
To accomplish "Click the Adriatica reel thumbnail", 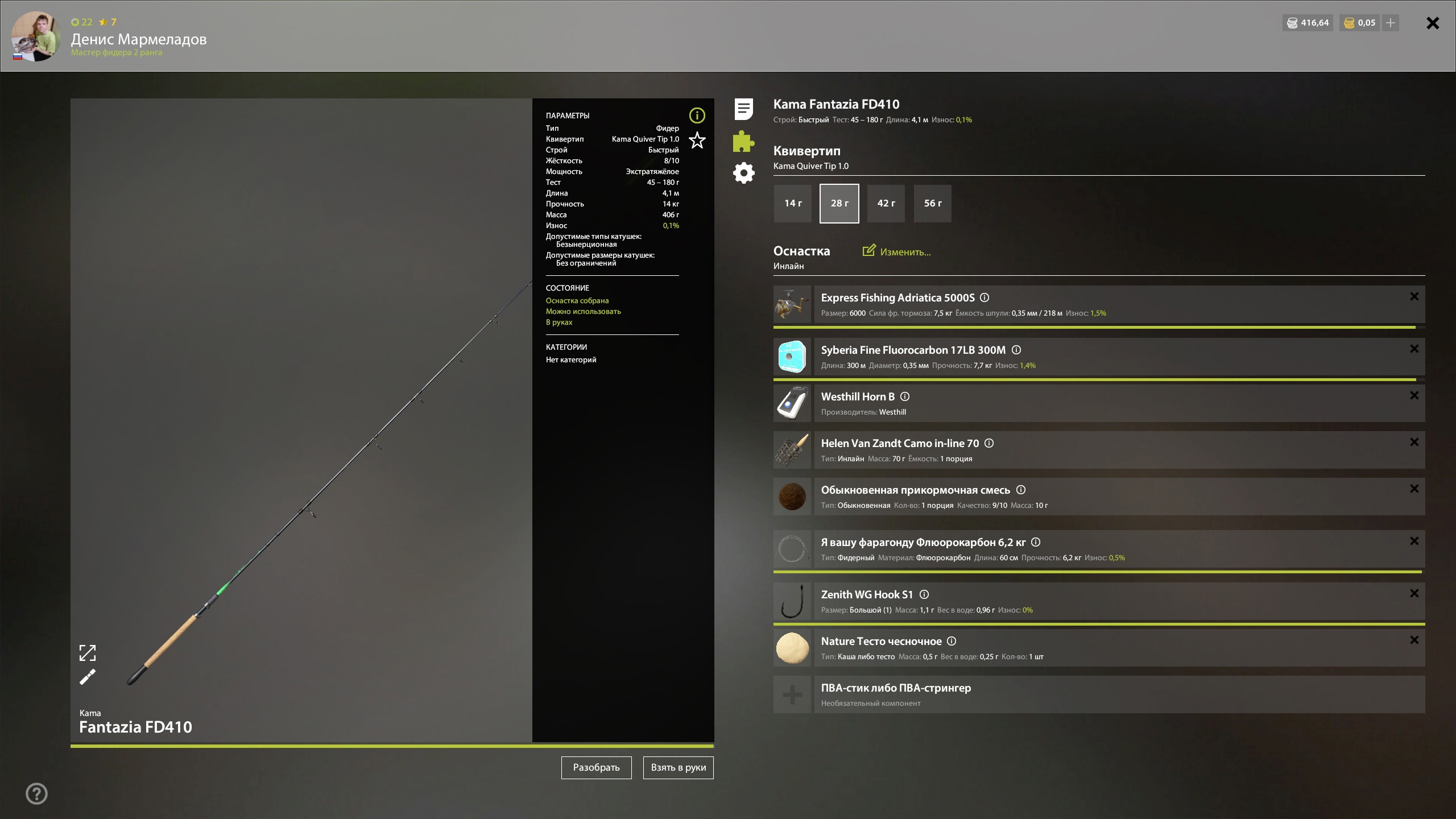I will pyautogui.click(x=792, y=304).
